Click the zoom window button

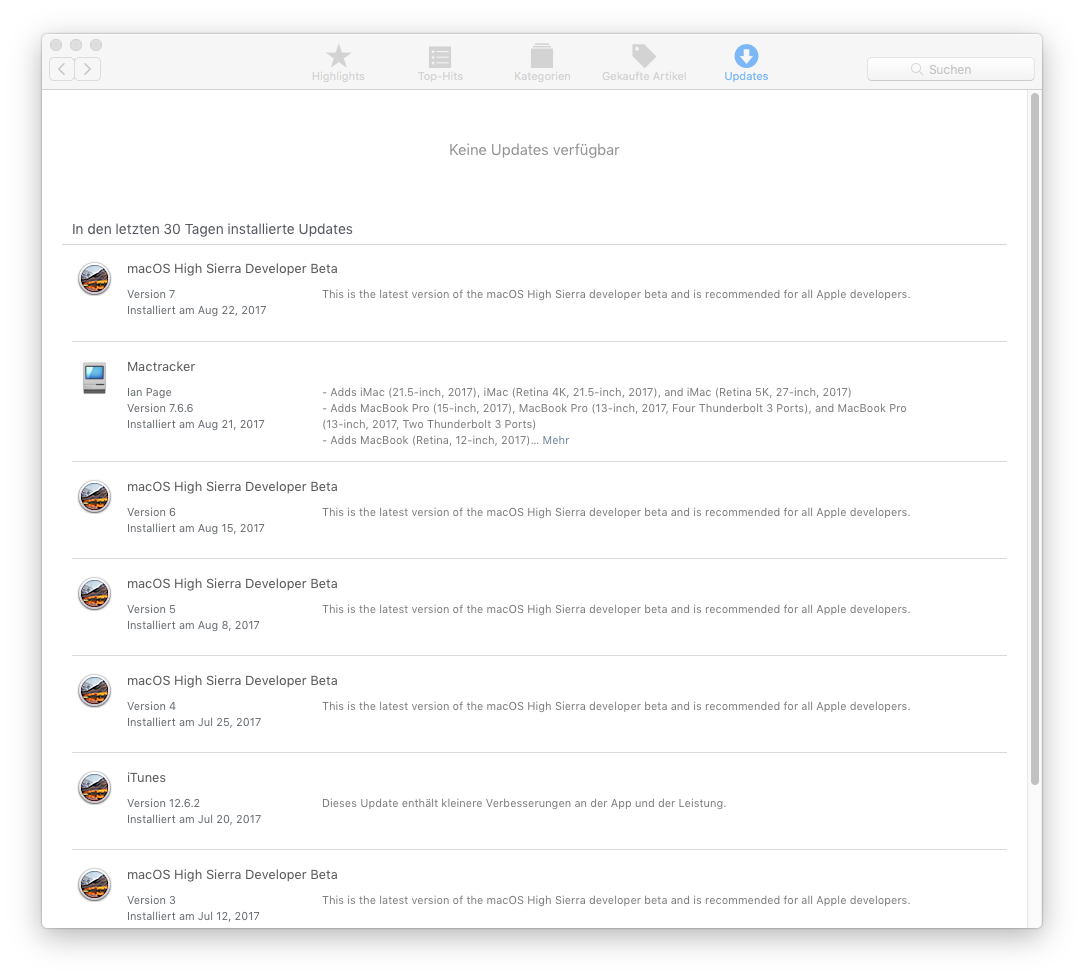(x=96, y=45)
